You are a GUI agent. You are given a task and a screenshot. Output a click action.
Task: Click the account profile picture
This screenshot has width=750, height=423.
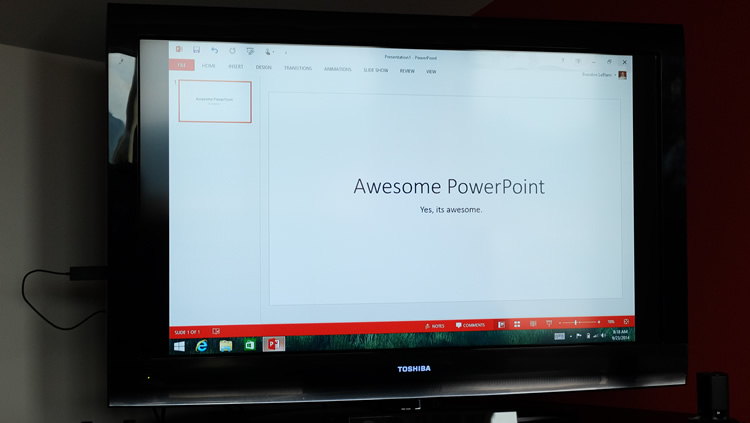pos(622,75)
